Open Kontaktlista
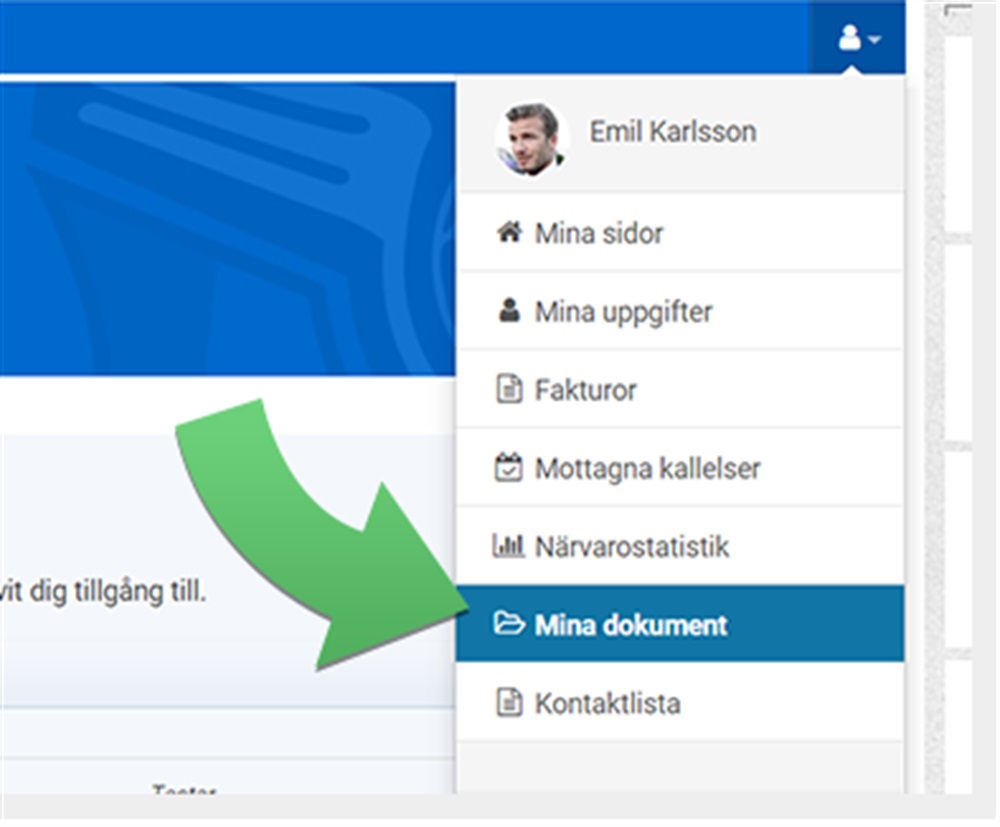 [x=607, y=704]
